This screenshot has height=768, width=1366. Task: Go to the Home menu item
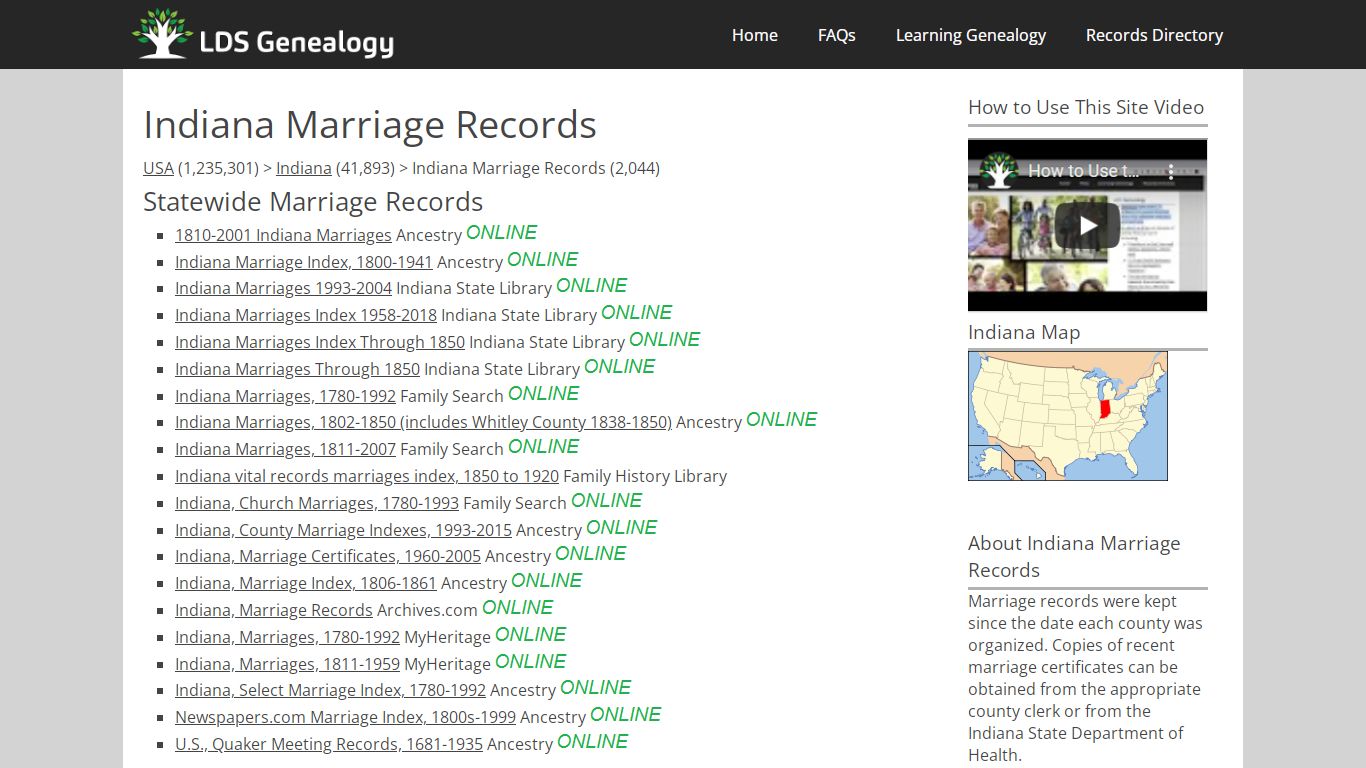tap(754, 35)
